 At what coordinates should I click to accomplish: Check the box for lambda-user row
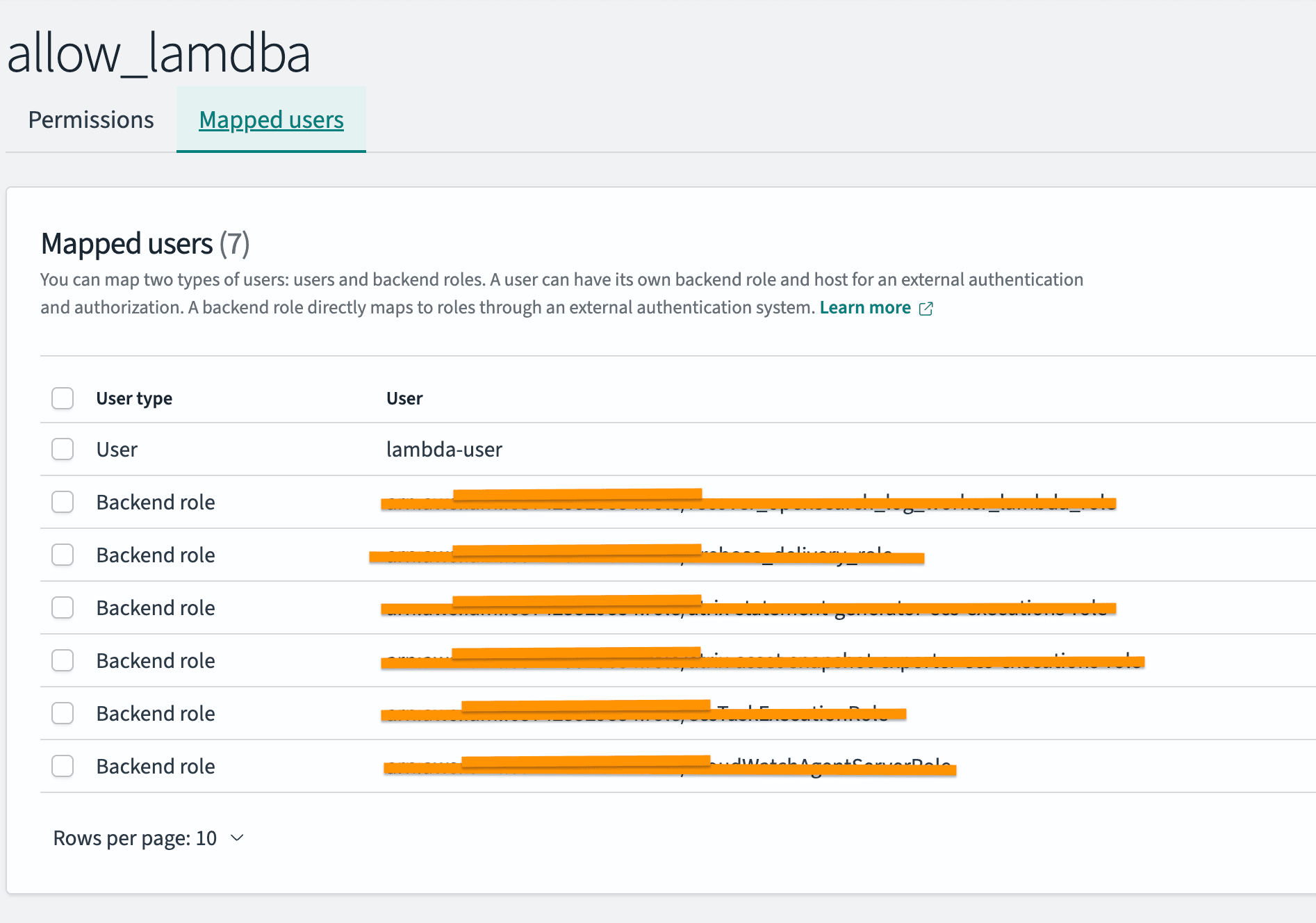coord(63,449)
